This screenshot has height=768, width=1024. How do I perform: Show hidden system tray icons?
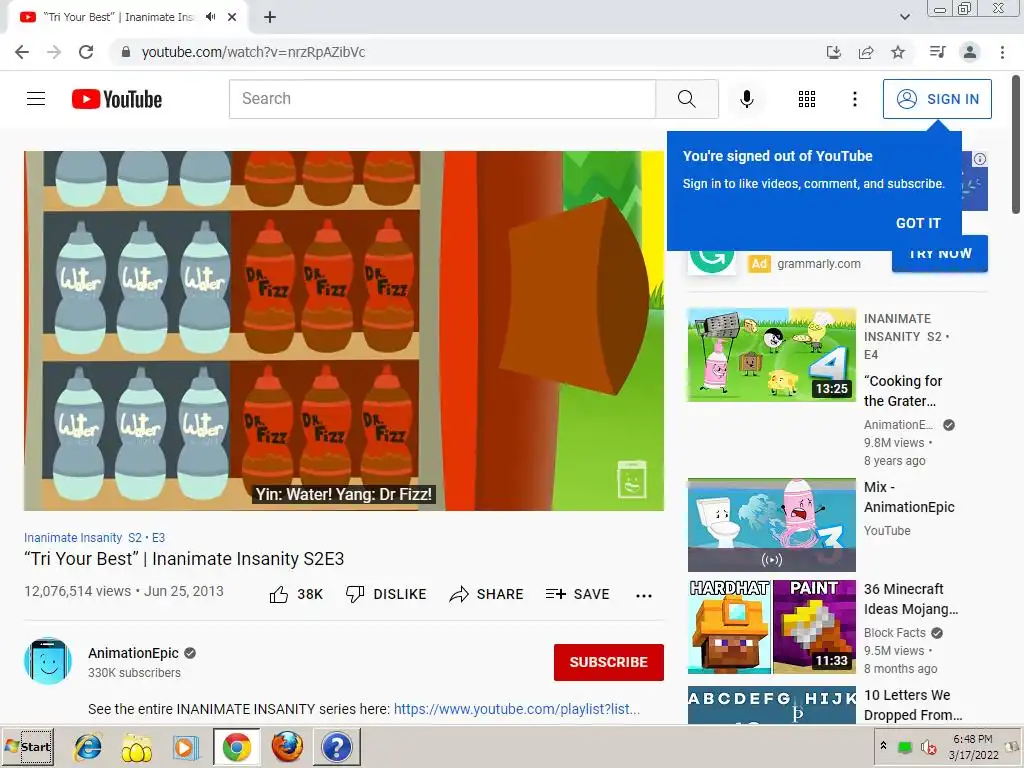point(883,746)
